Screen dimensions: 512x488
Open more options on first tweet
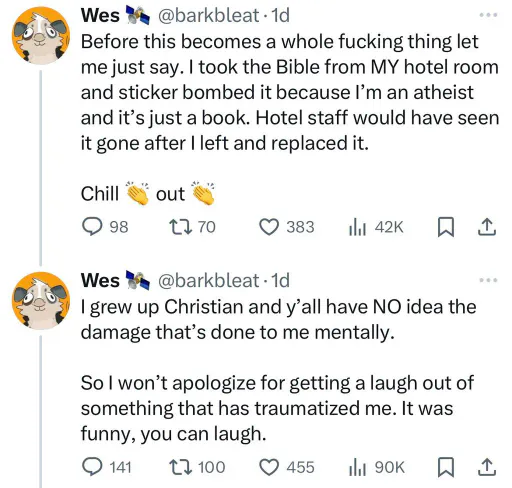click(488, 15)
